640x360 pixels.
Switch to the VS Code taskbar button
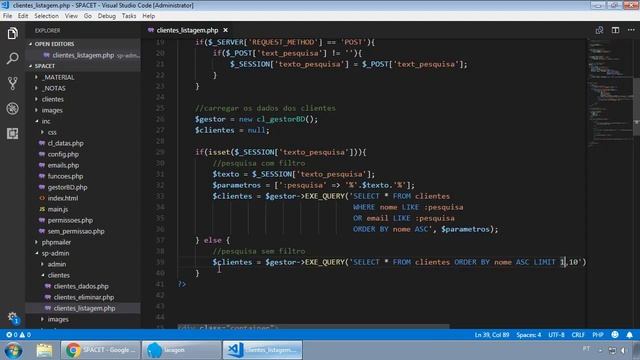point(262,350)
